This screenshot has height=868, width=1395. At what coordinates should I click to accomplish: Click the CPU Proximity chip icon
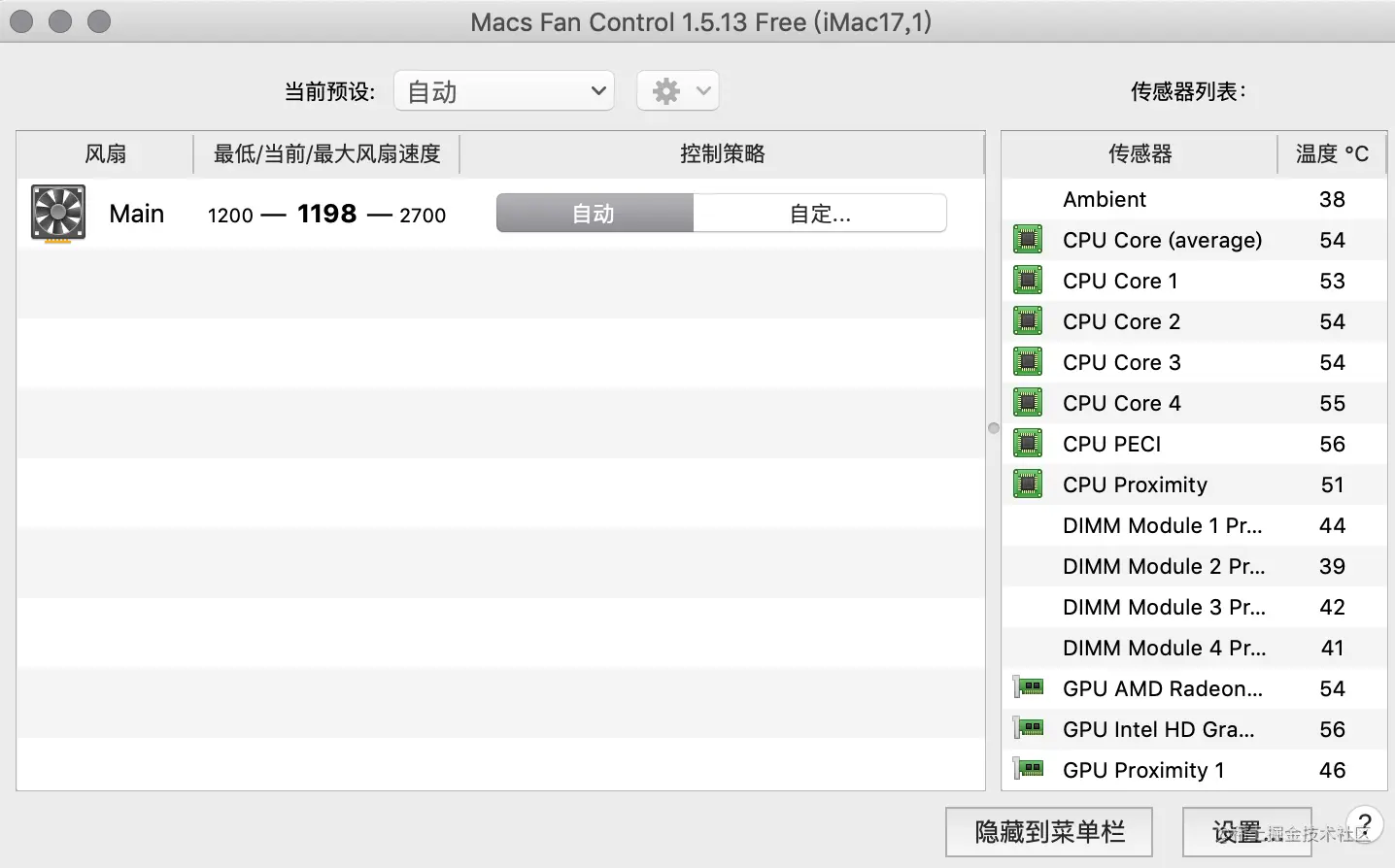click(1028, 484)
